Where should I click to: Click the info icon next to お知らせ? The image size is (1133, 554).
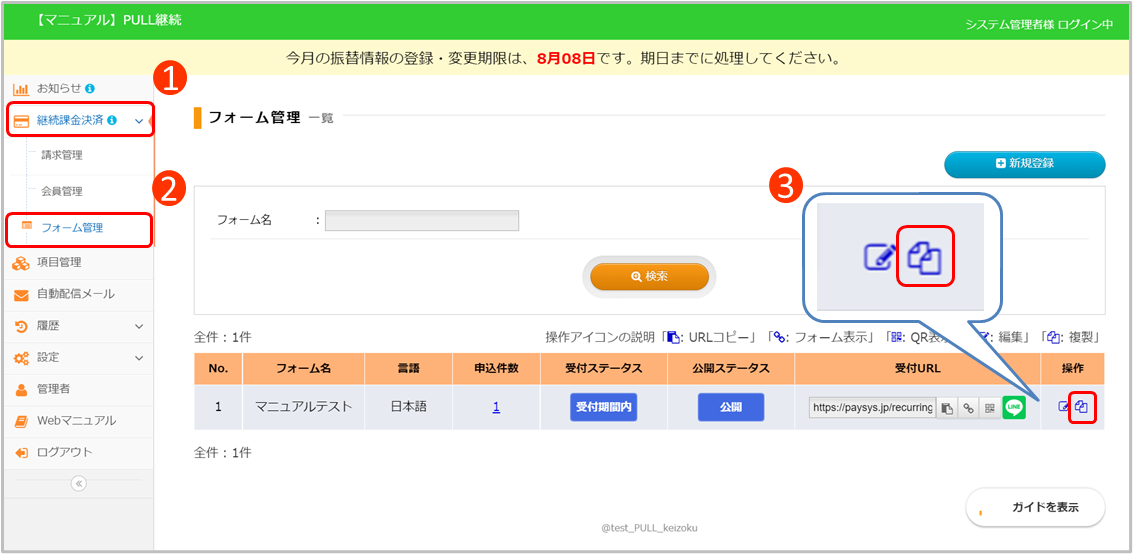click(x=91, y=89)
